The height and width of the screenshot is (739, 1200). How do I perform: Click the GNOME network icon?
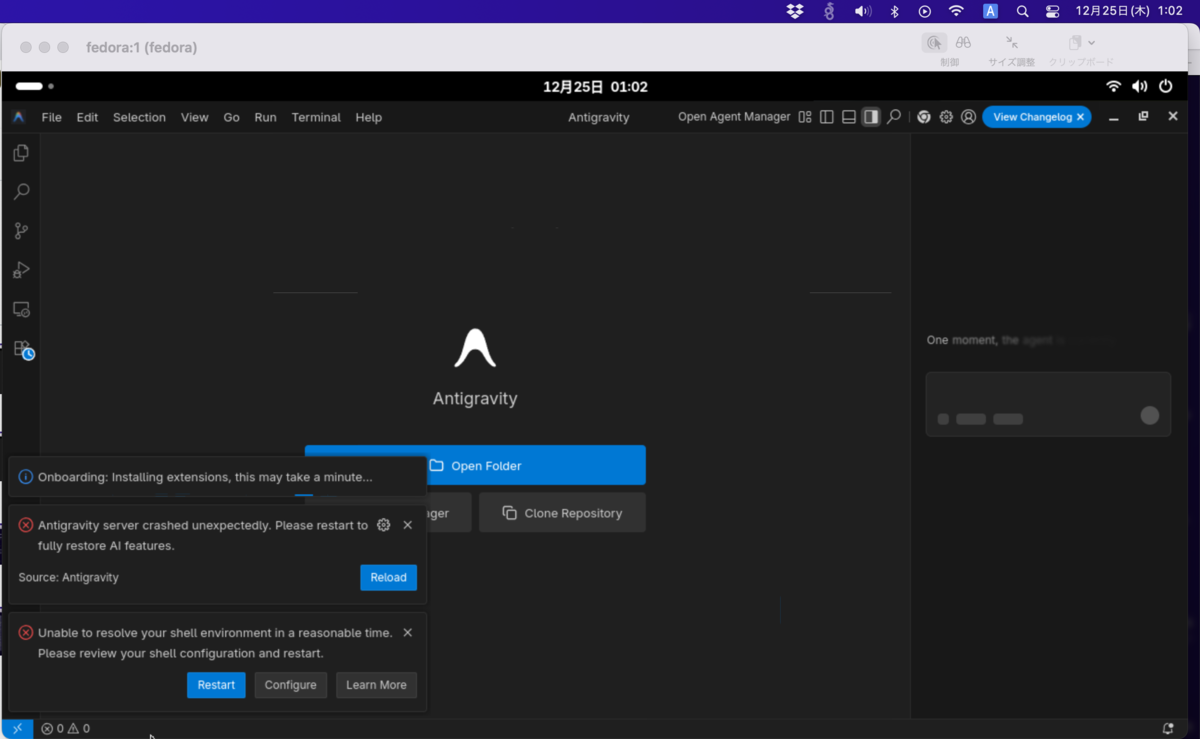pos(1114,87)
